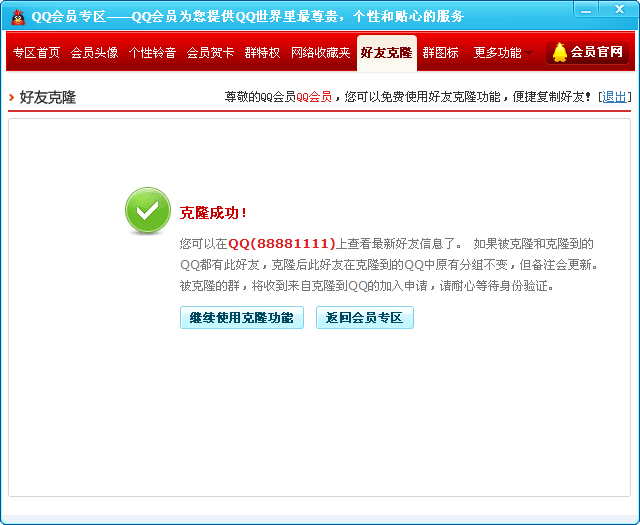Click the 好友克隆 section title
The height and width of the screenshot is (525, 640).
tap(48, 97)
